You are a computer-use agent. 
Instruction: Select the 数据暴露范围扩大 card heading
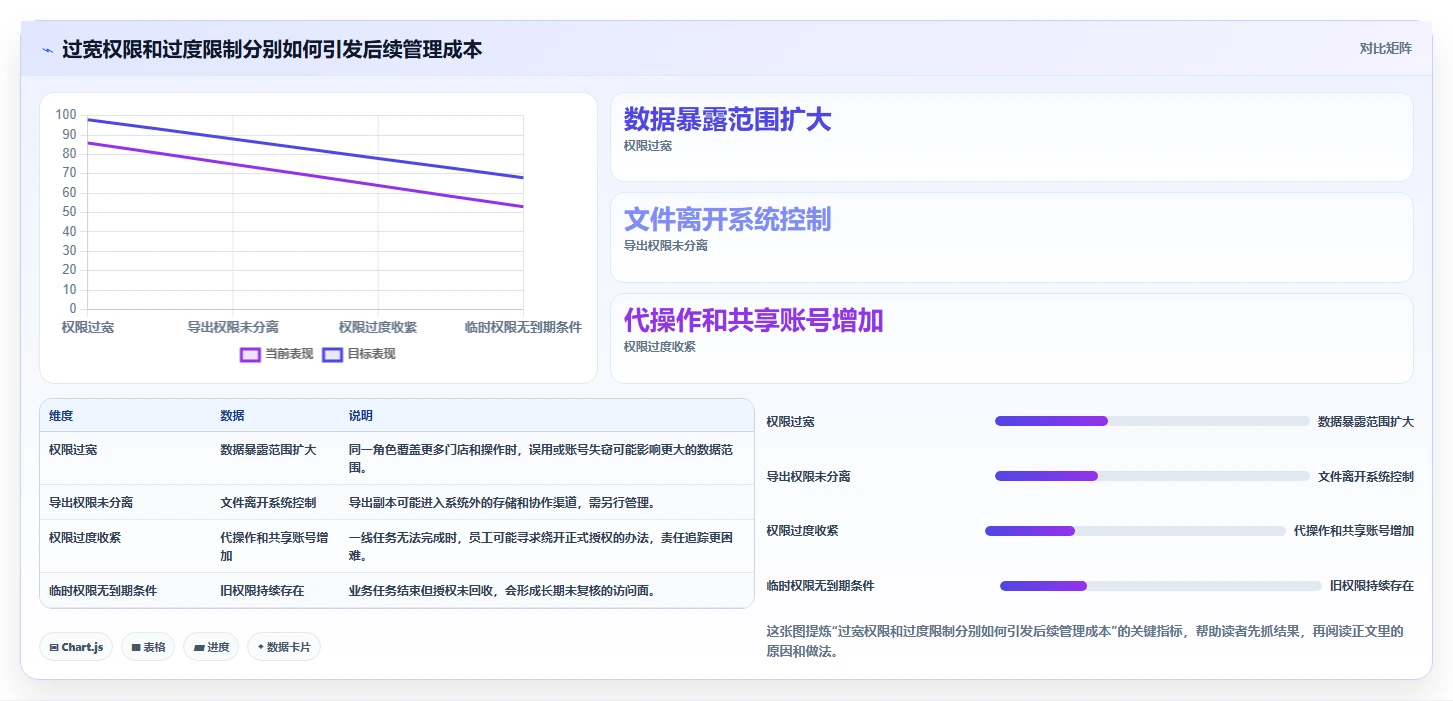coord(727,119)
